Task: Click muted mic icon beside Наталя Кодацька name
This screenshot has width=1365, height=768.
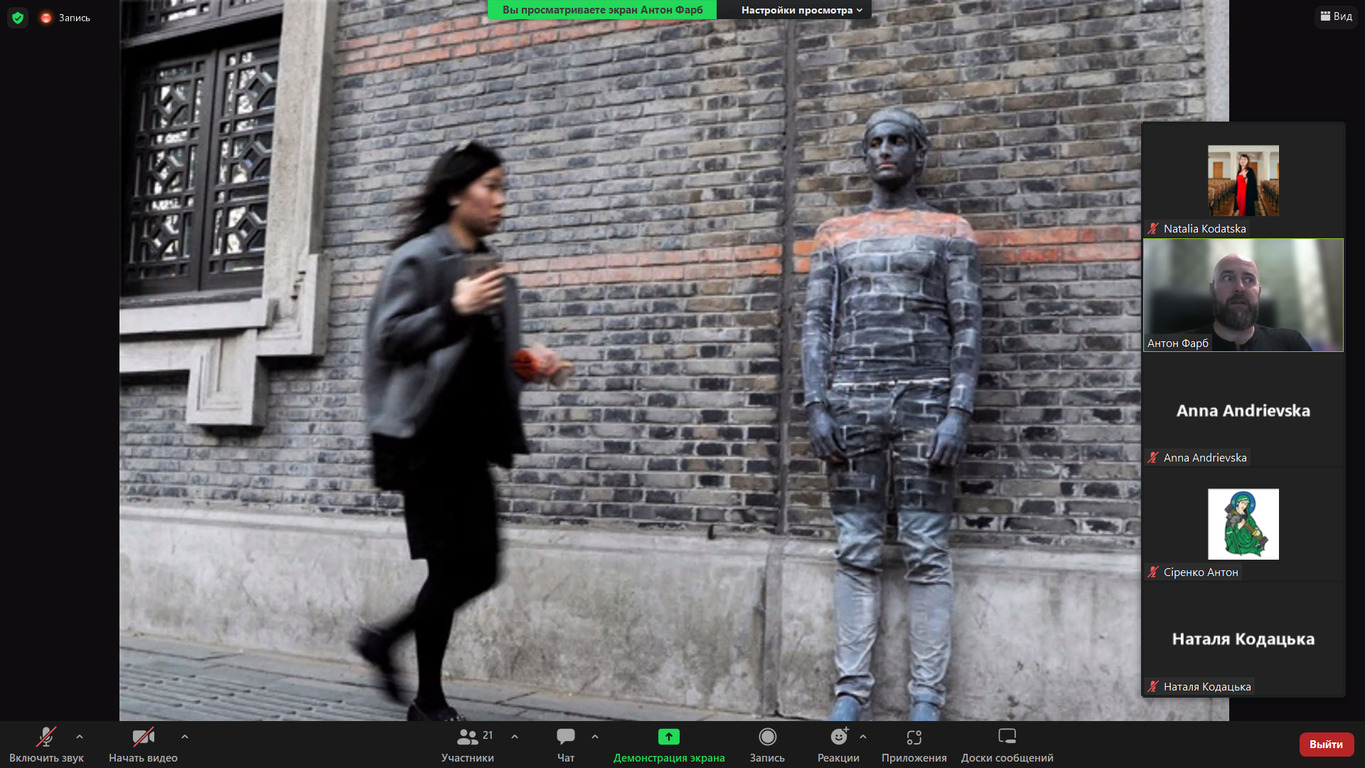Action: pos(1153,687)
